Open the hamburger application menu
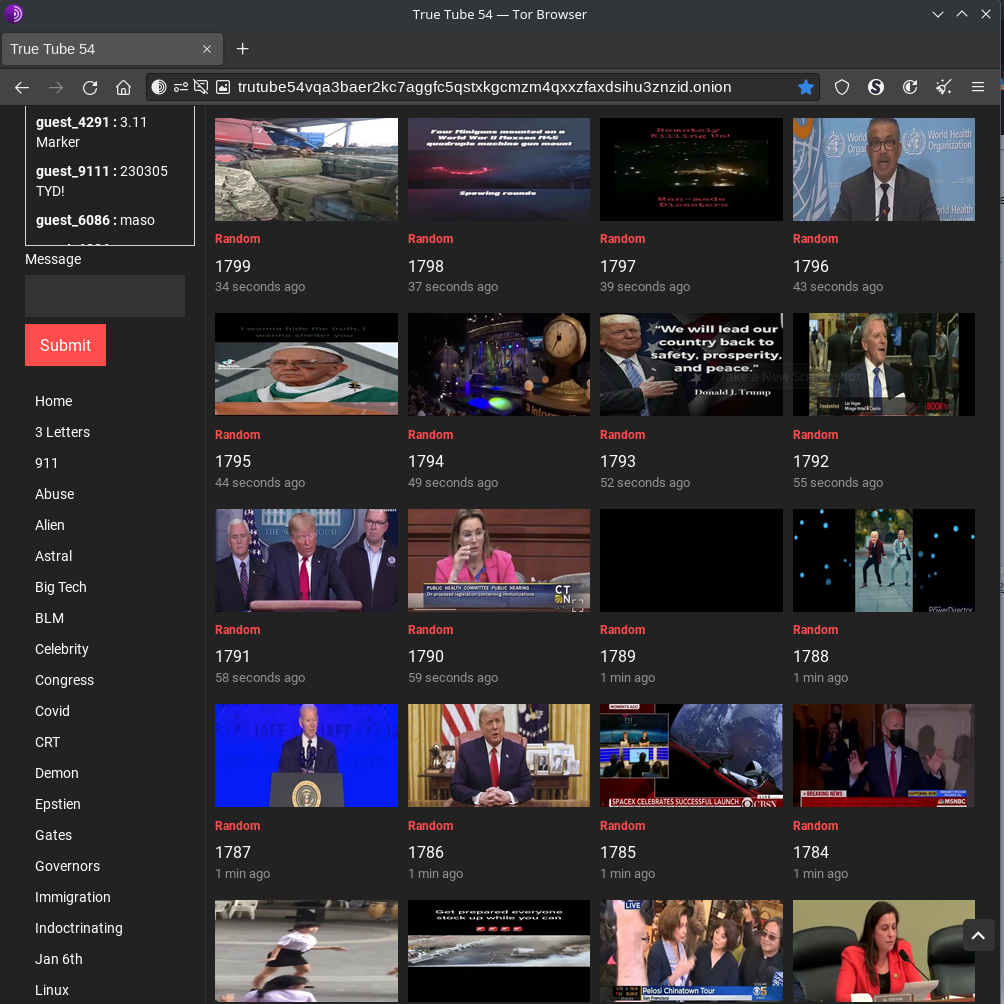Screen dimensions: 1004x1004 pos(978,87)
